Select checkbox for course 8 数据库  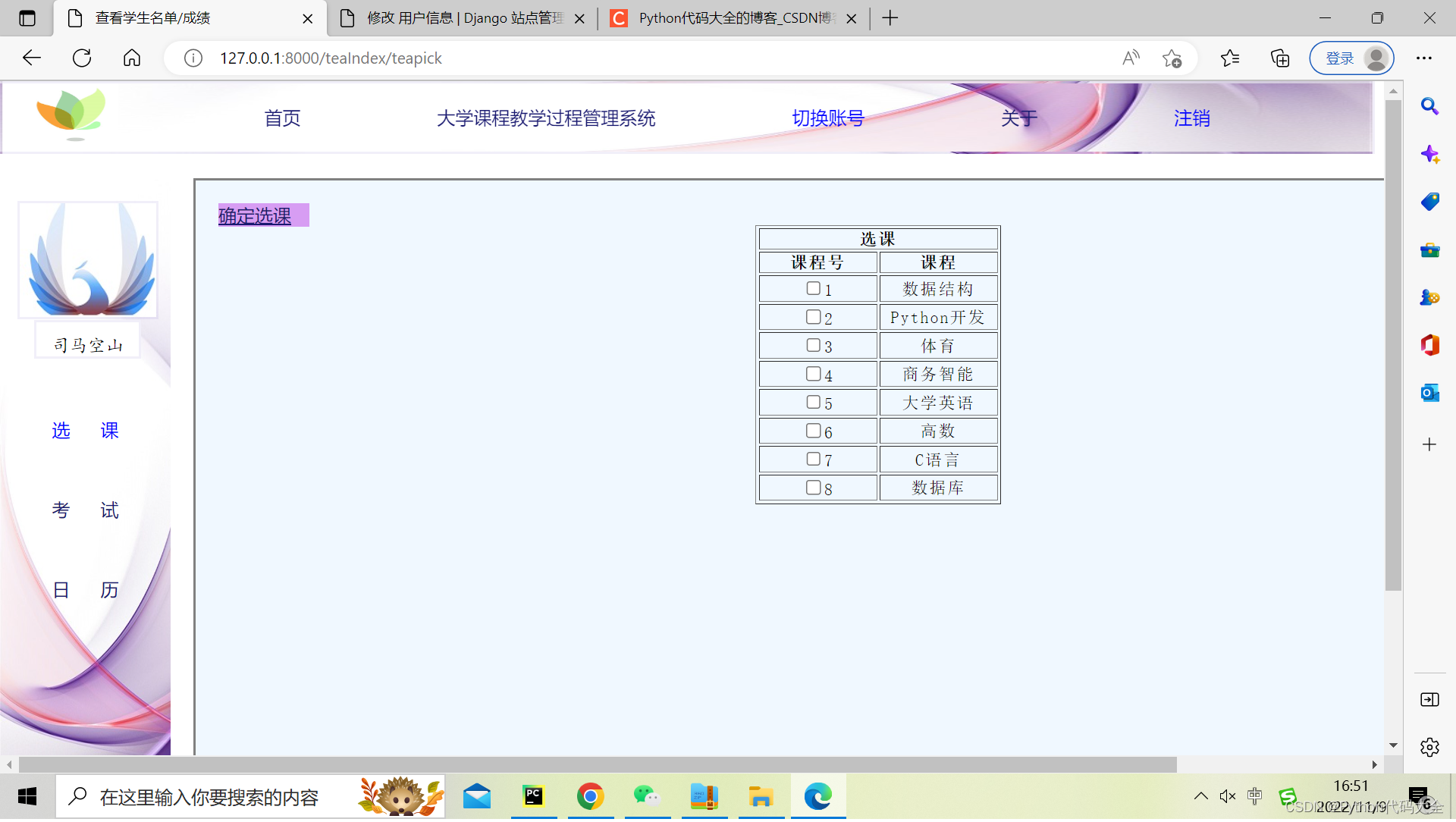[813, 488]
